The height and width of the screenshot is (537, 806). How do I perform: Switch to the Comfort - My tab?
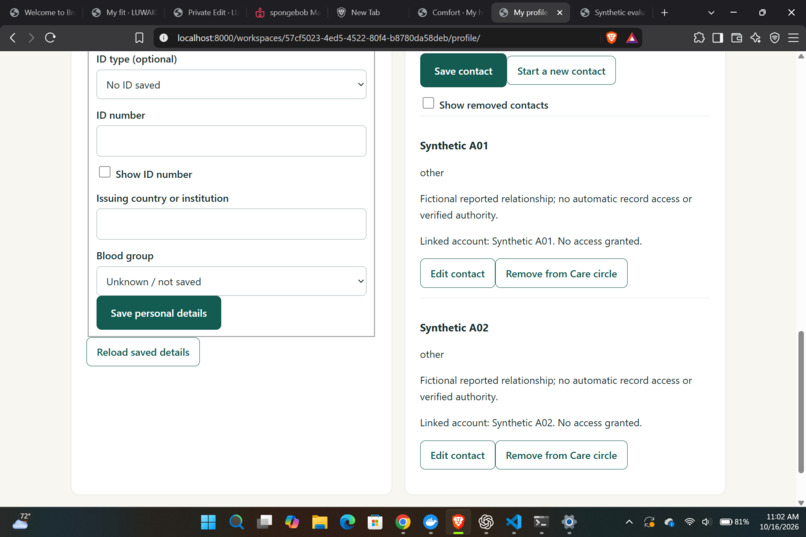point(451,12)
